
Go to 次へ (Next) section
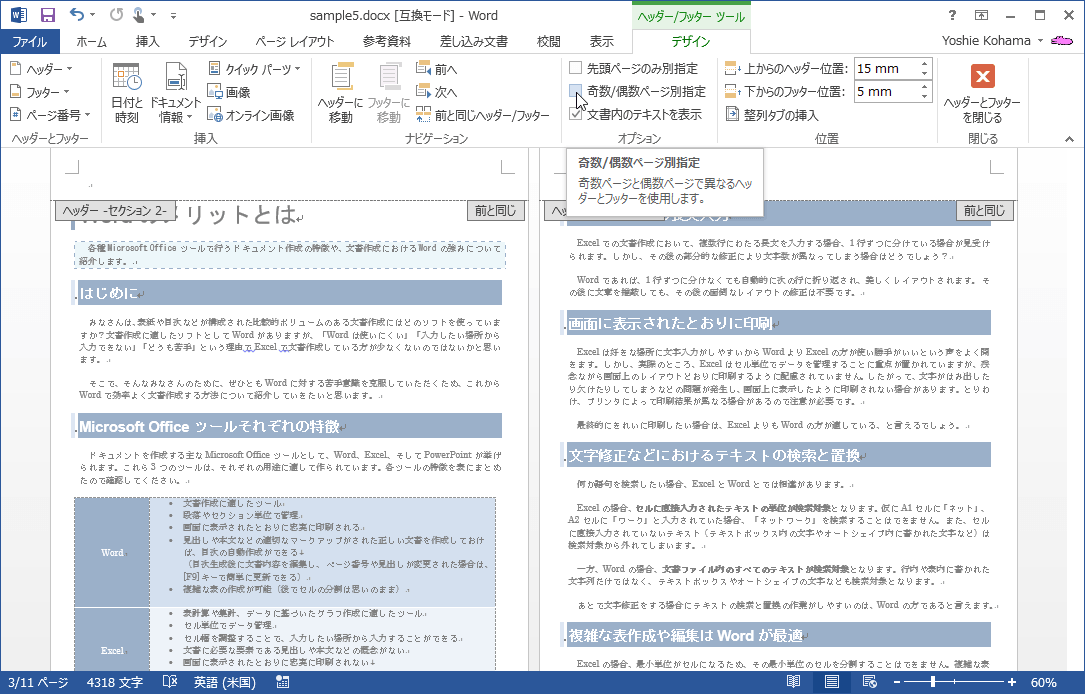coord(437,91)
